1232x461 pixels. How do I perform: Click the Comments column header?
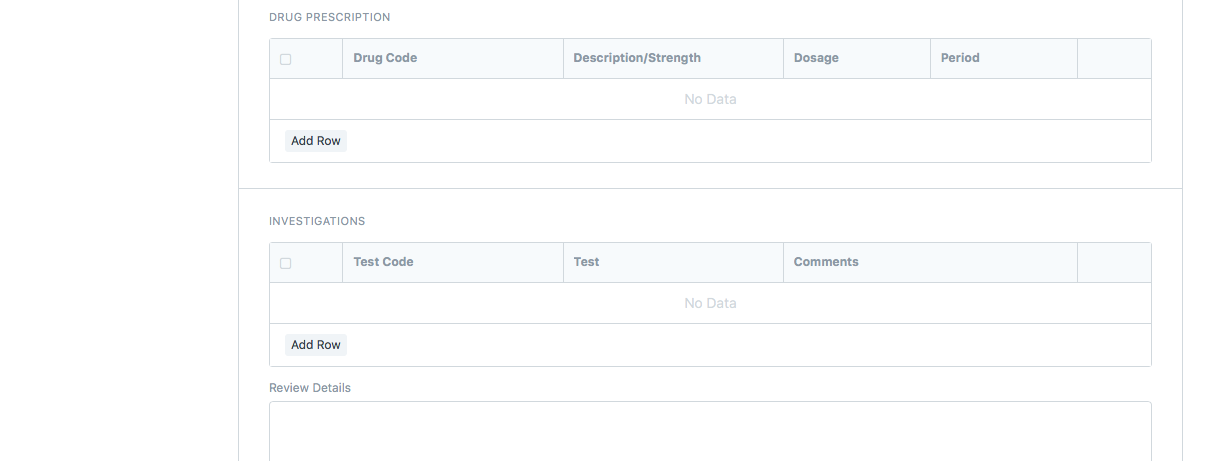[x=826, y=262]
